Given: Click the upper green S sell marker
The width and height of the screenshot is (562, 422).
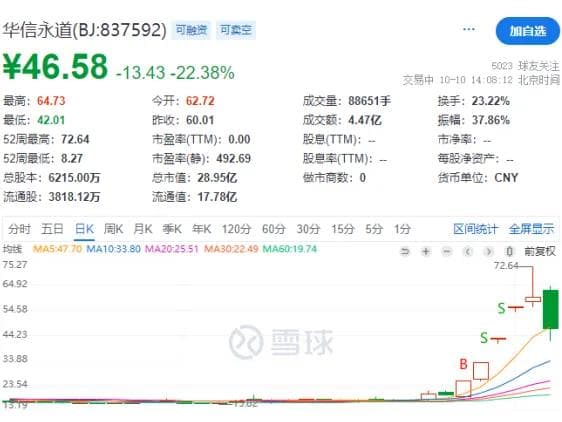Looking at the screenshot, I should 501,308.
